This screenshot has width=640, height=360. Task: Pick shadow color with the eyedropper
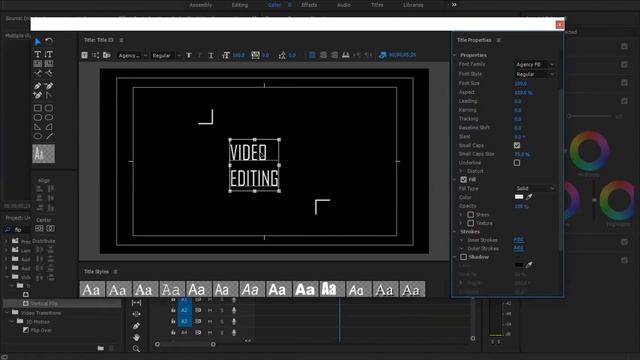tap(529, 264)
